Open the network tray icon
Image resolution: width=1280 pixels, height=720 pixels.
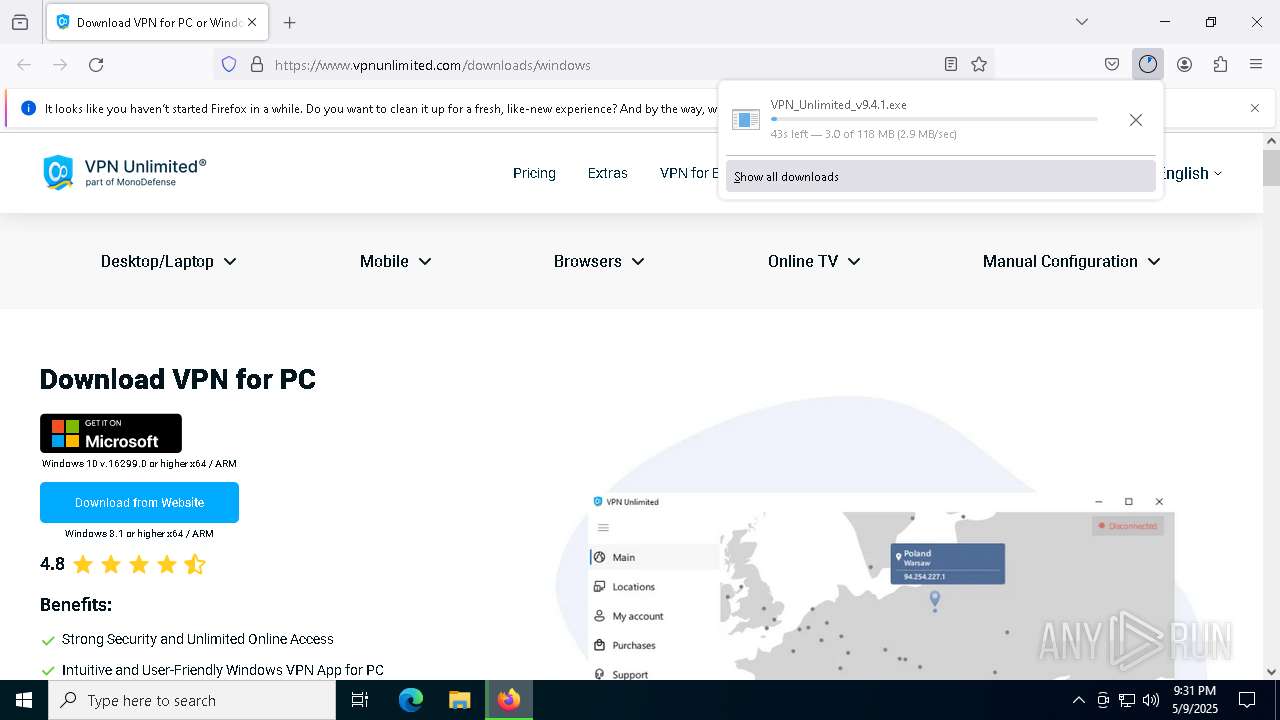coord(1127,700)
